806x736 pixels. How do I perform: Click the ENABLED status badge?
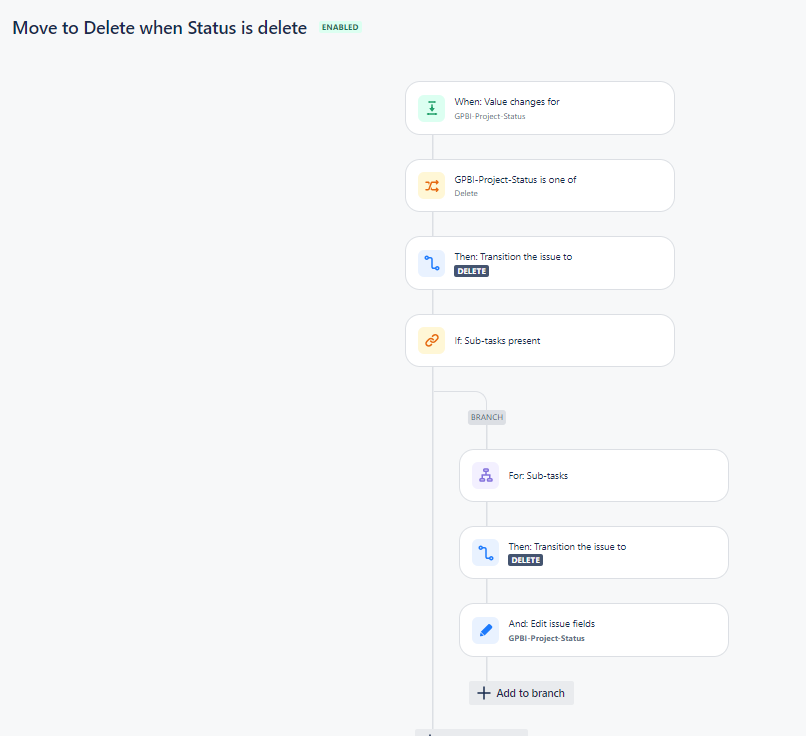click(340, 27)
